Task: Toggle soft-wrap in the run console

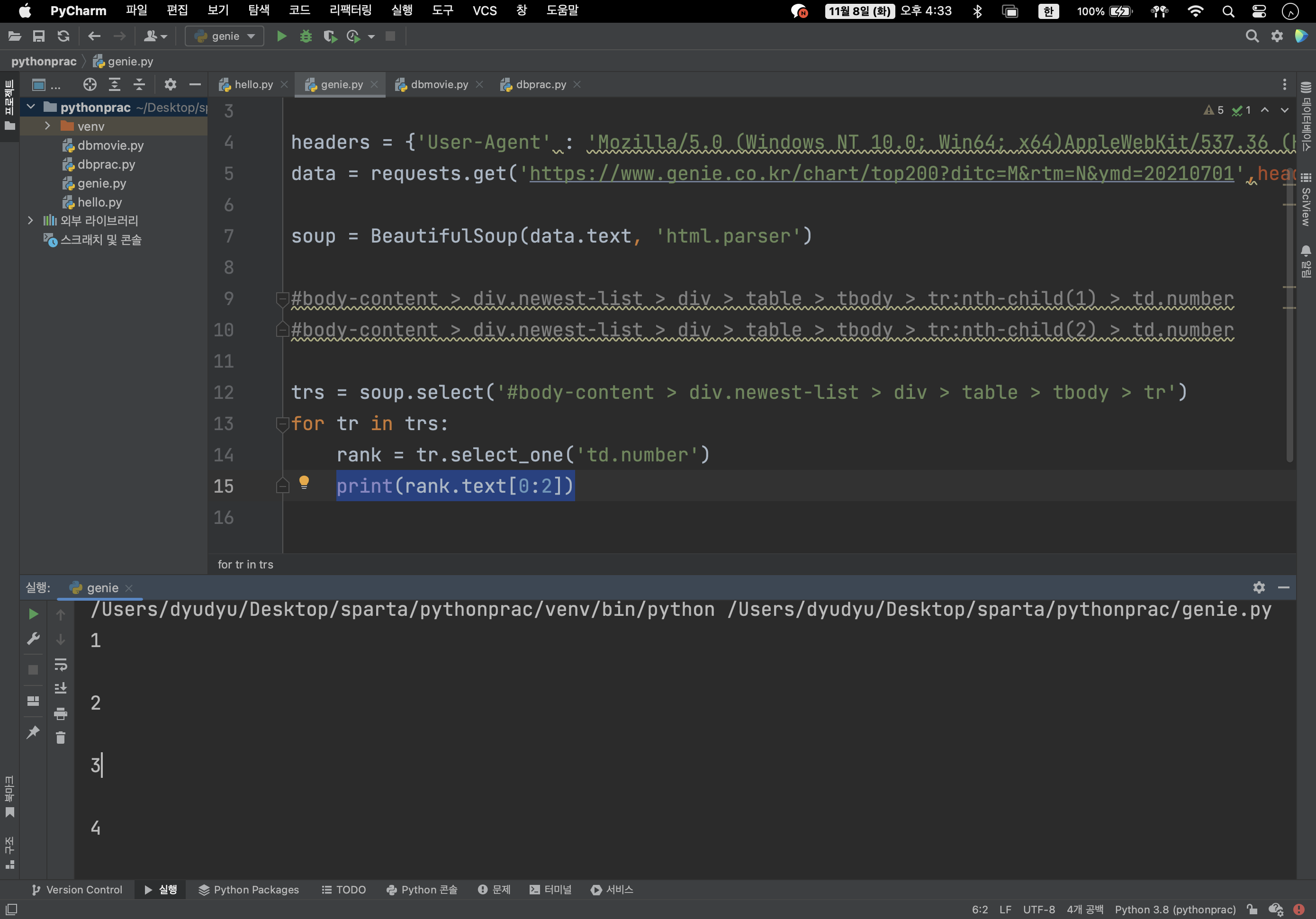Action: point(61,665)
